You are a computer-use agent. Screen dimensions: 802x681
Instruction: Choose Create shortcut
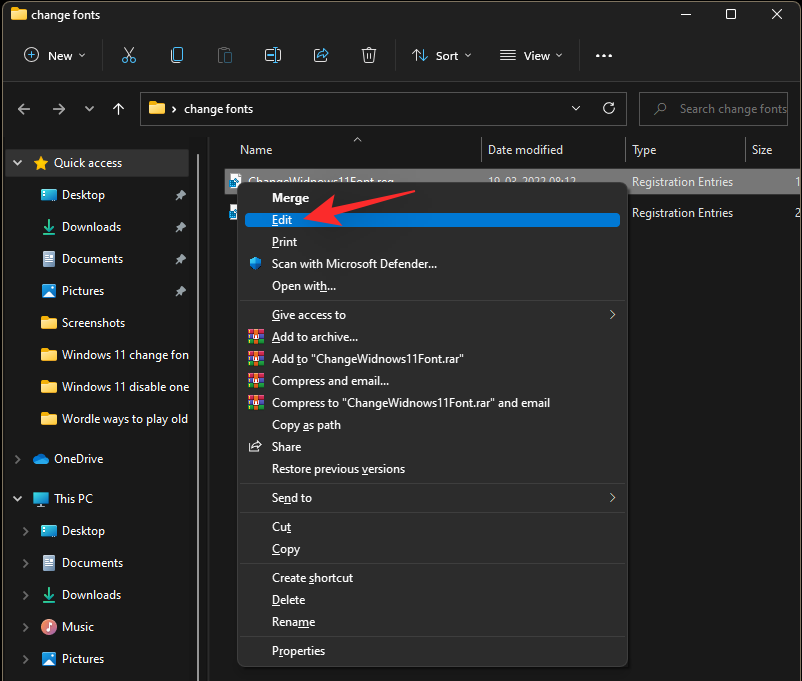432,578
